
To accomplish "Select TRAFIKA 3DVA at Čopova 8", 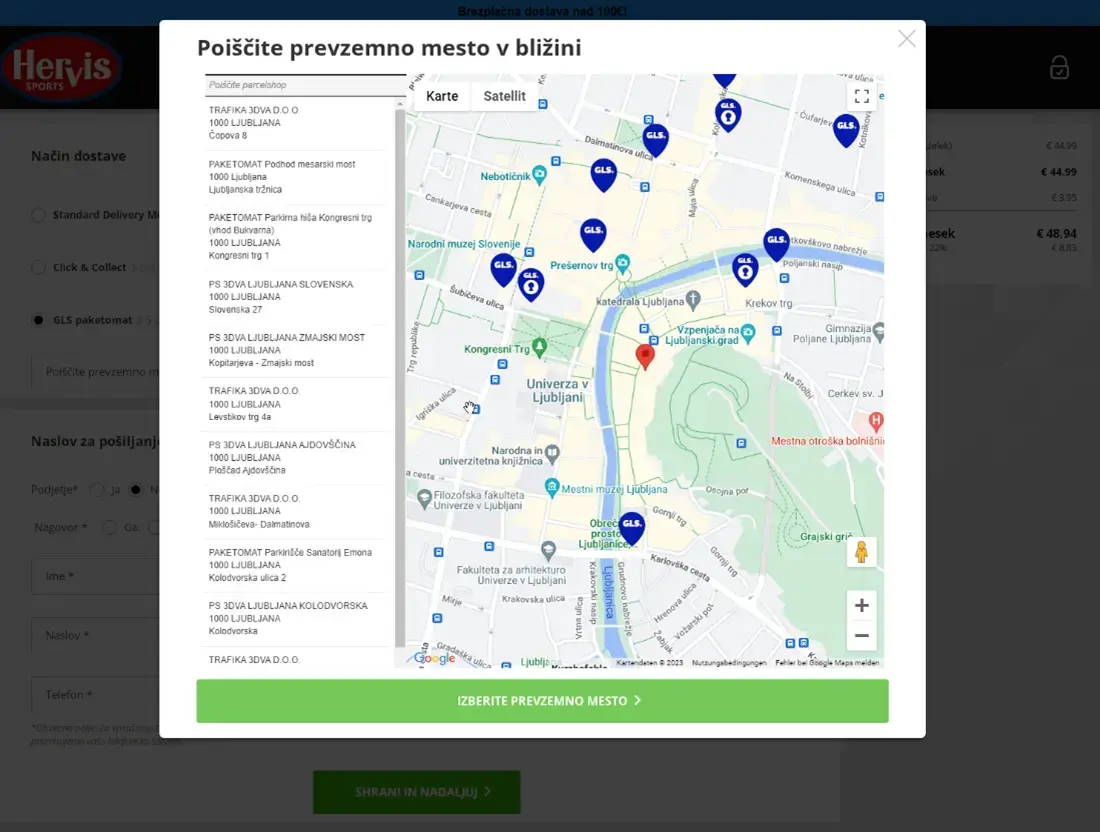I will point(295,123).
